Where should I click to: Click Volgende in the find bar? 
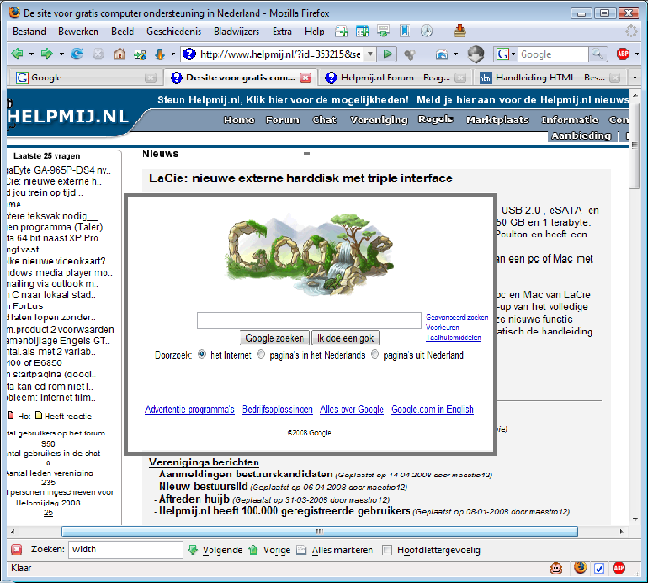216,550
